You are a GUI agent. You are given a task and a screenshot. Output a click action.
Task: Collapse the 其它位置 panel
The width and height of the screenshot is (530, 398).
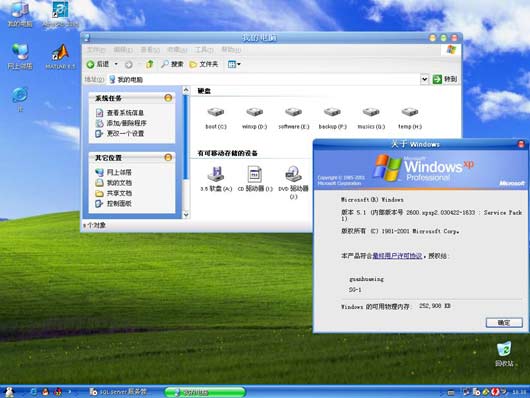click(x=168, y=157)
